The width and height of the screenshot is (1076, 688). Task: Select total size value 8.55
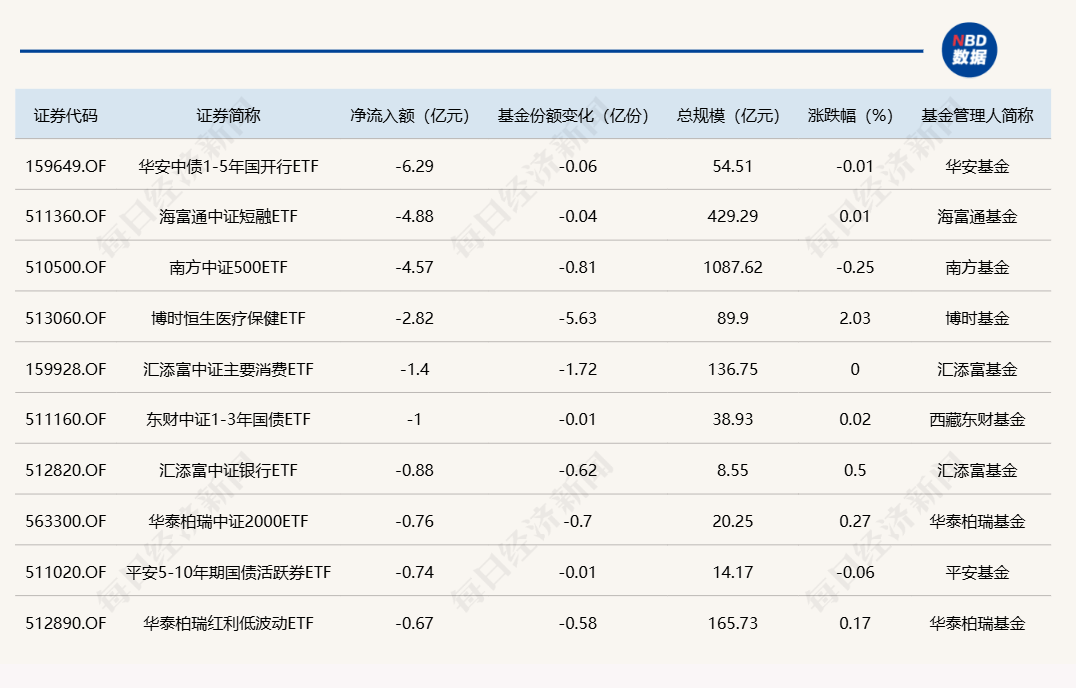pos(733,471)
